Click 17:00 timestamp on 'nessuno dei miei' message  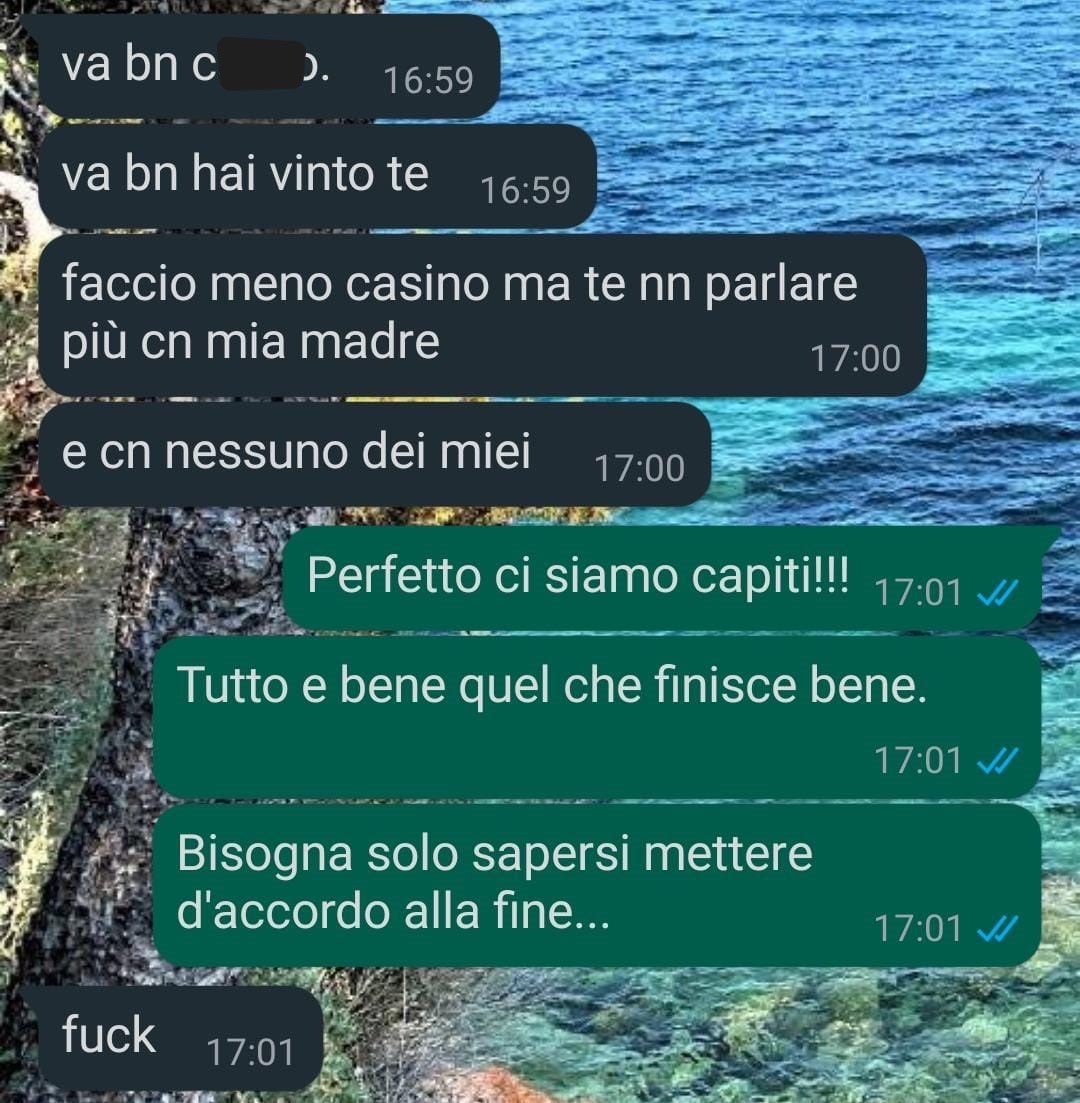[640, 468]
